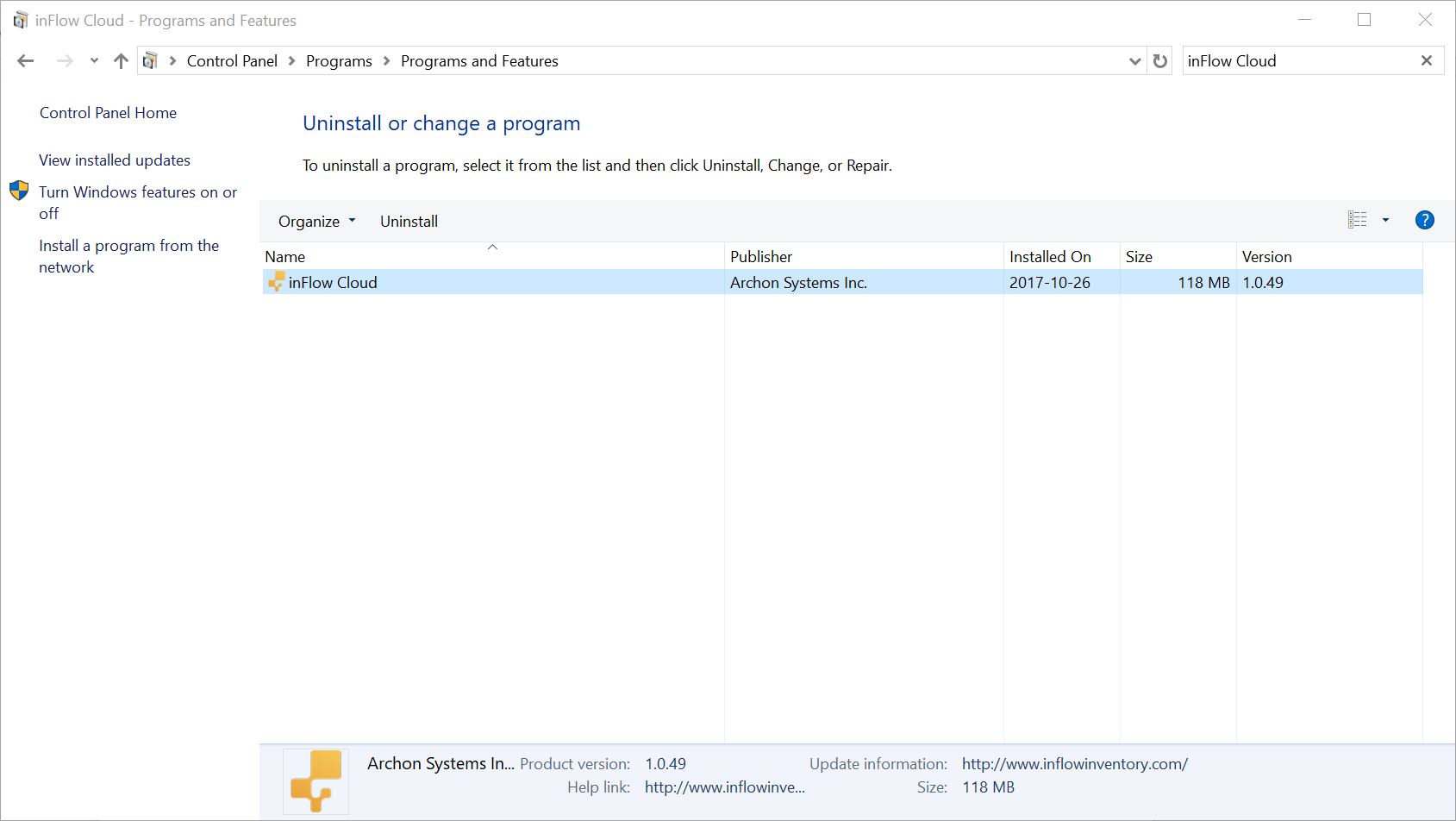Open the address bar history dropdown
Viewport: 1456px width, 821px height.
[x=1135, y=61]
